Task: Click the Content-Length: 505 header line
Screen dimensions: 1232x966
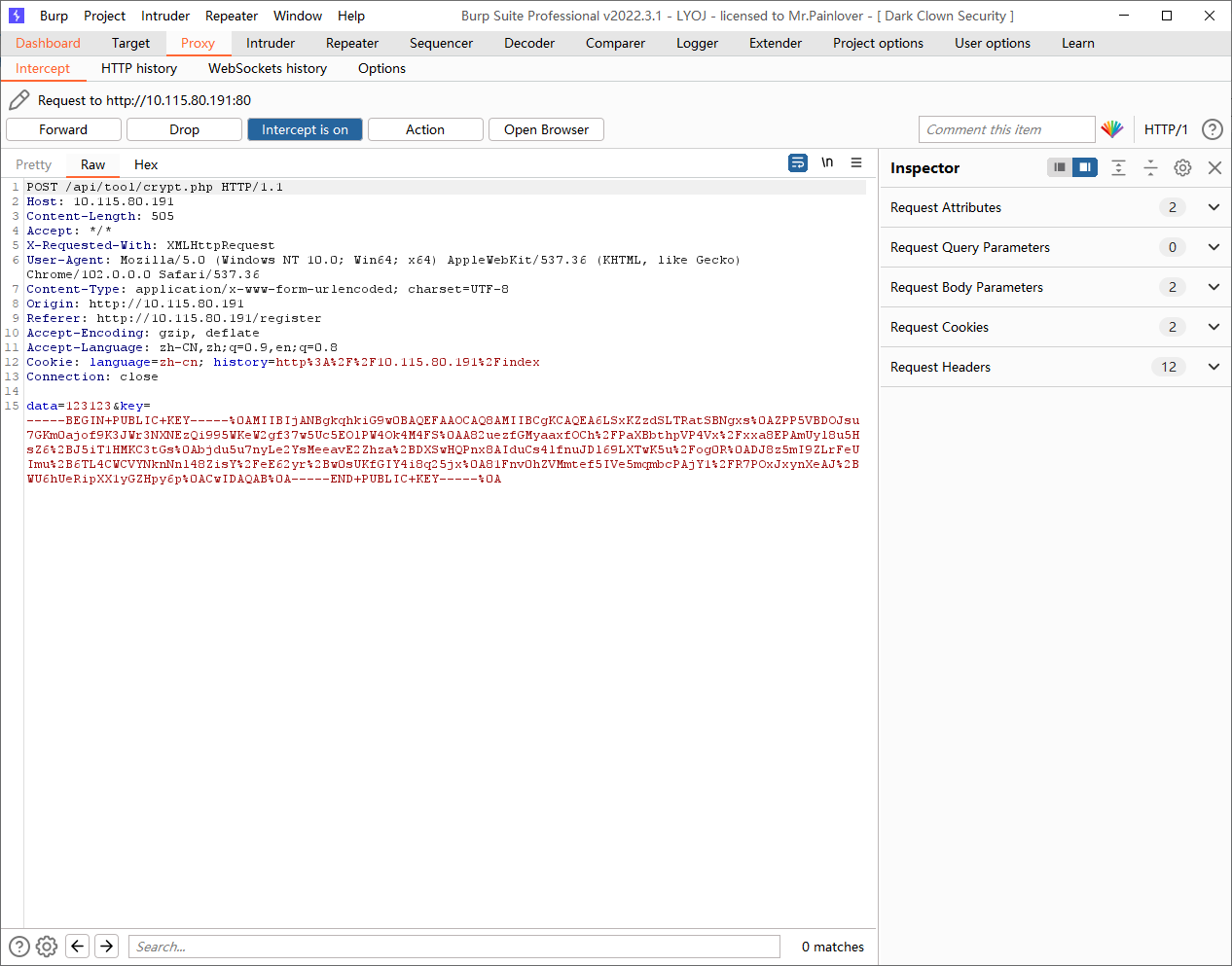Action: coord(100,216)
